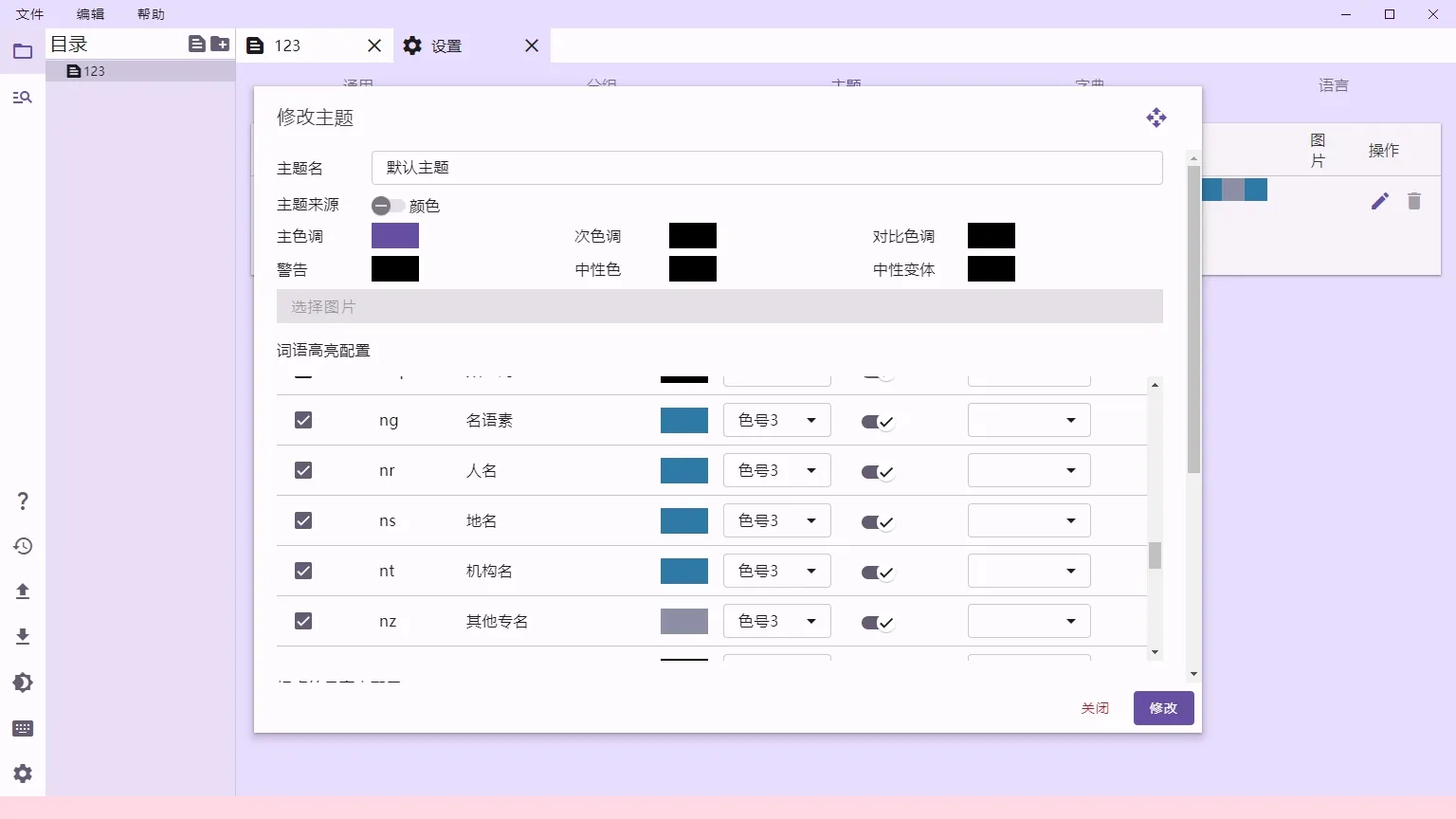Screen dimensions: 1456x819
Task: Click the 关闭 button in dialog
Action: (1095, 708)
